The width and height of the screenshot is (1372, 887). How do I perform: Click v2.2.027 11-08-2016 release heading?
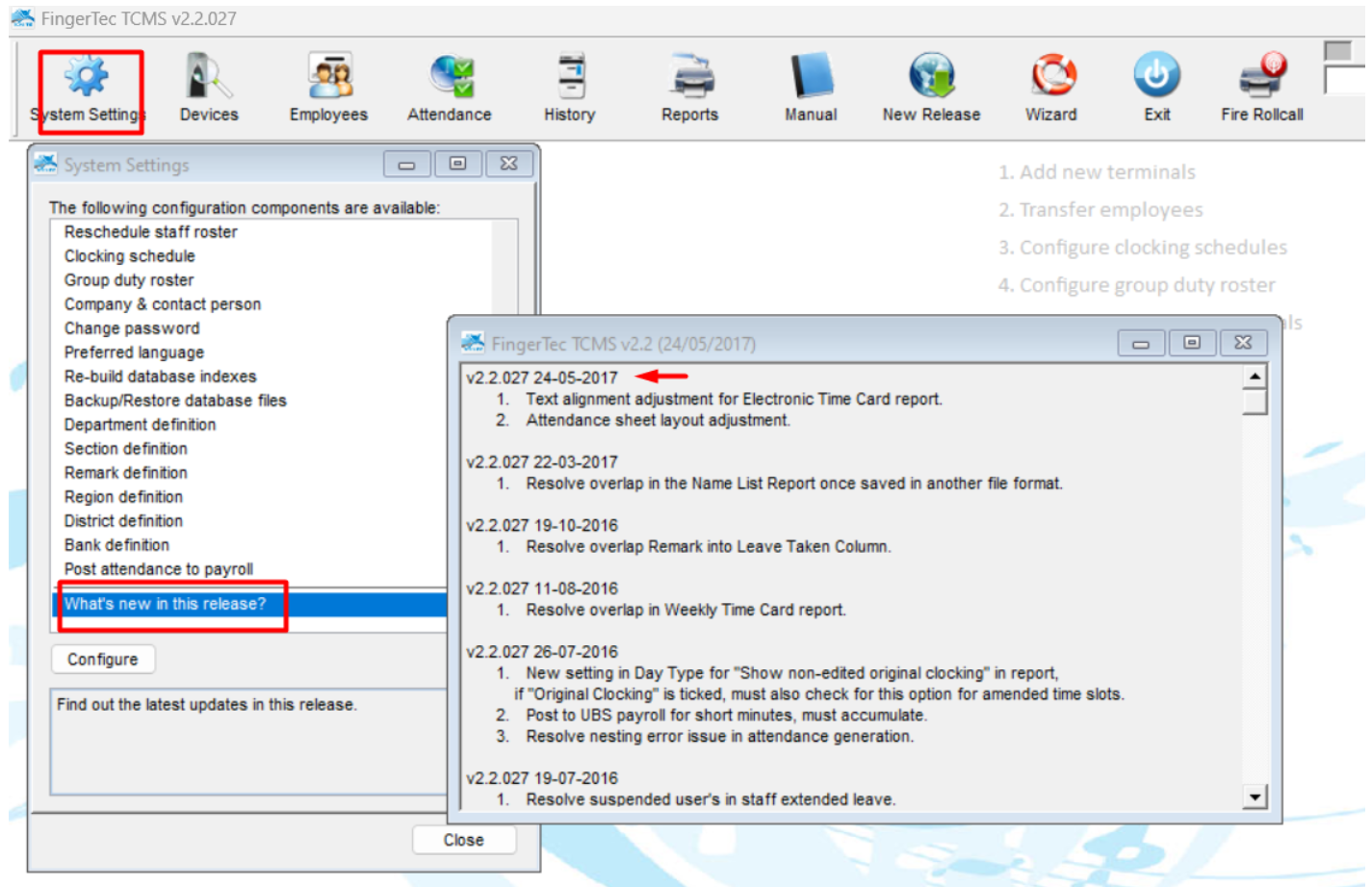pyautogui.click(x=542, y=588)
